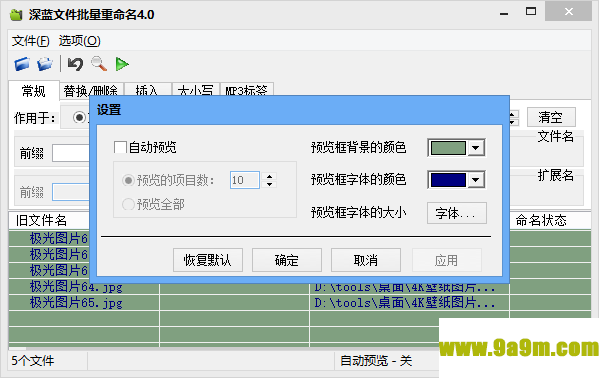Select the 作用于 radio button
Image resolution: width=599 pixels, height=378 pixels.
79,117
